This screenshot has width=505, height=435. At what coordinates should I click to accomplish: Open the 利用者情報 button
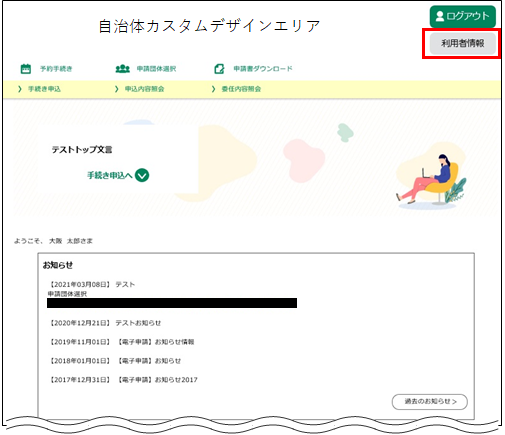[x=463, y=43]
